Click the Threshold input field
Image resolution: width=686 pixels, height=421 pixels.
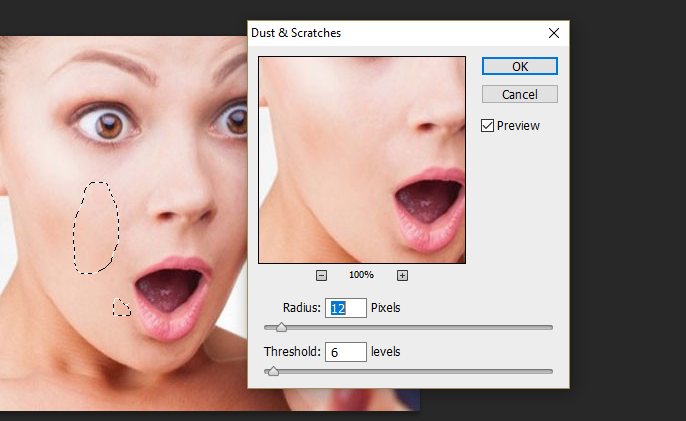click(x=346, y=352)
